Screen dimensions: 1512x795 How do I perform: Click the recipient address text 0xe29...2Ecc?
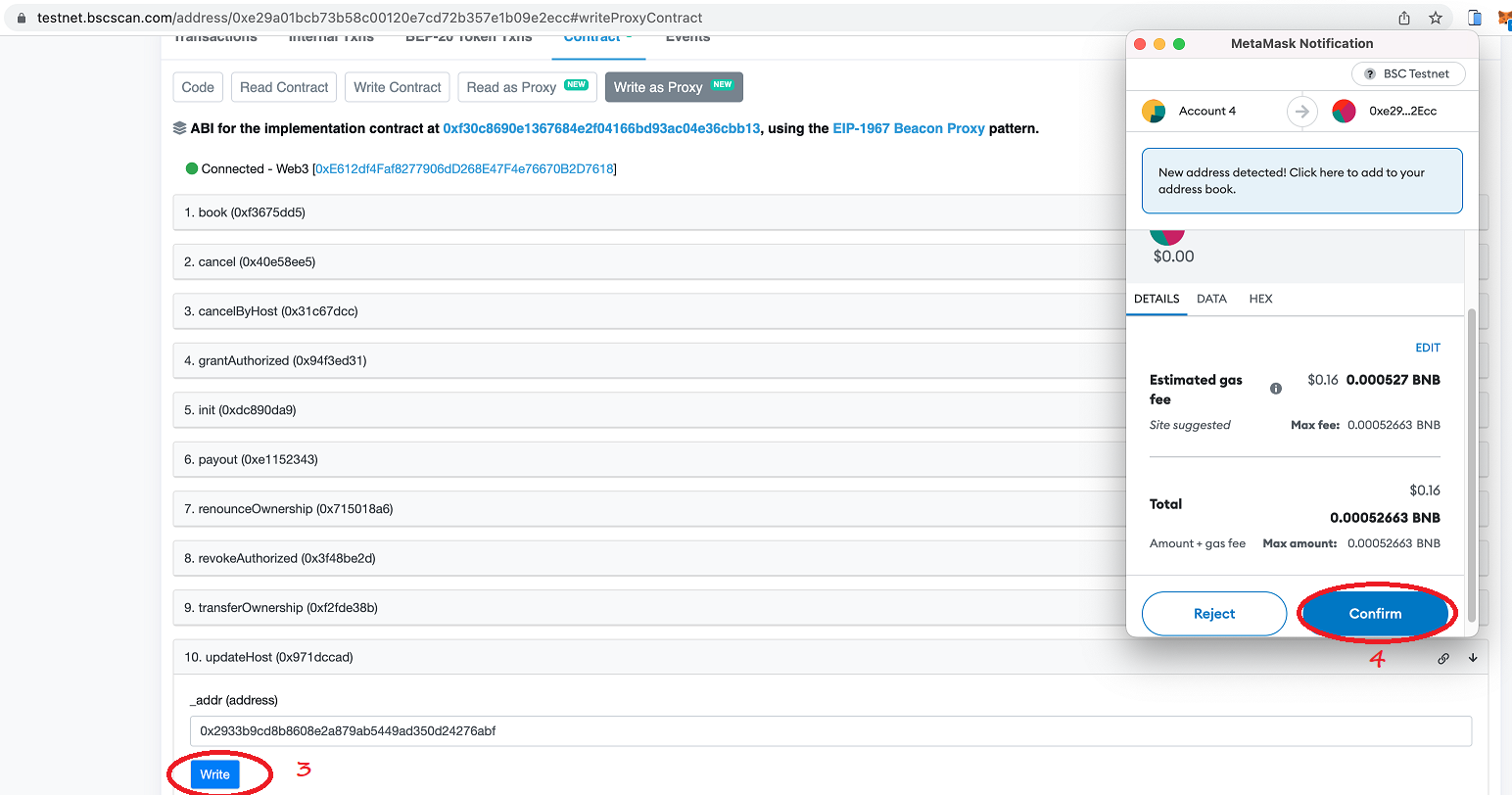coord(1403,112)
